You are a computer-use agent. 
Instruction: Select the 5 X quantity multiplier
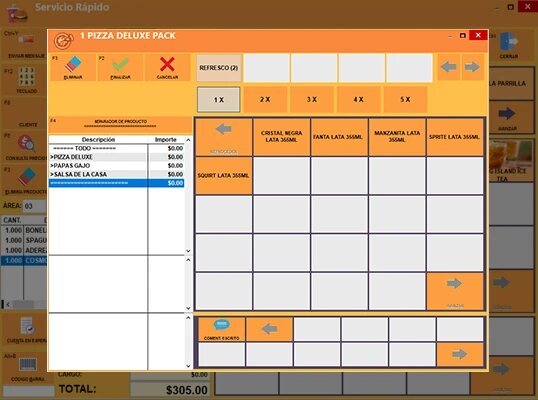pos(405,99)
